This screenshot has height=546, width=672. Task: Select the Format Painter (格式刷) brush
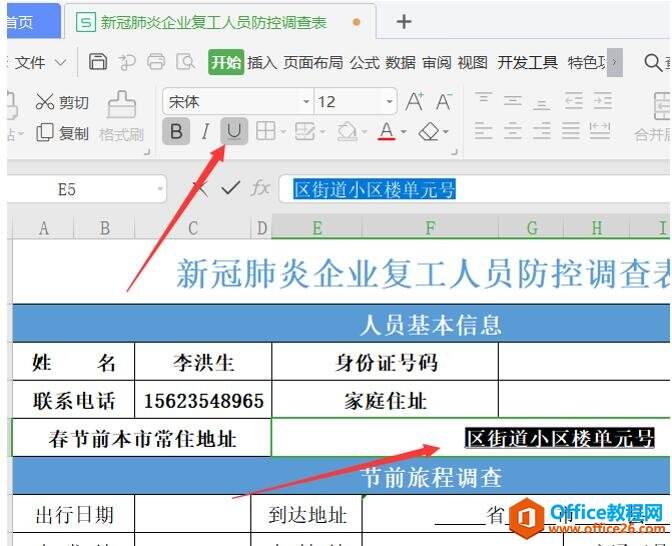121,117
